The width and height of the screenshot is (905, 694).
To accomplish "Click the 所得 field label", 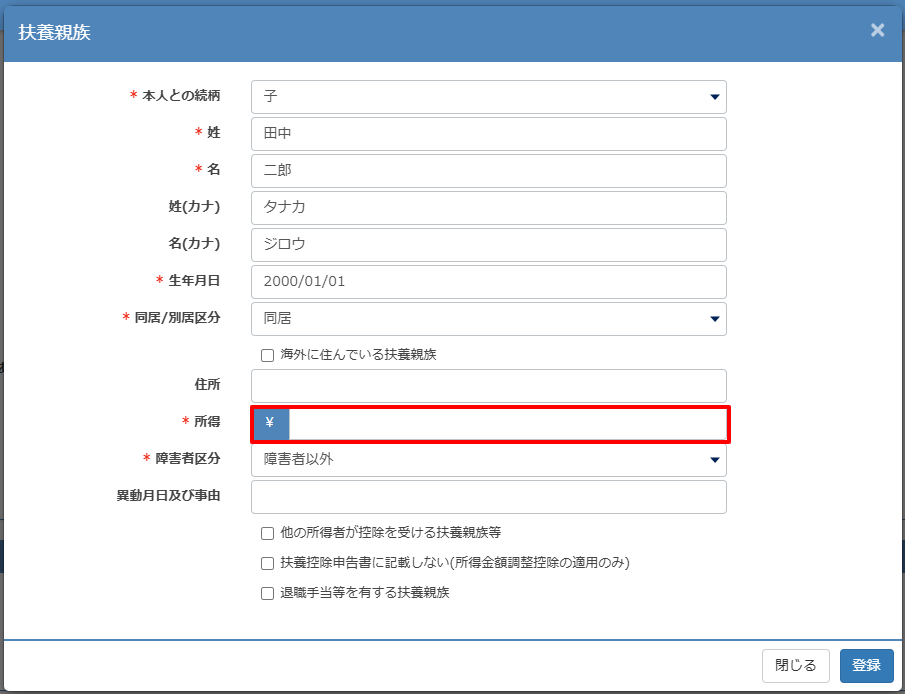I will click(x=207, y=422).
